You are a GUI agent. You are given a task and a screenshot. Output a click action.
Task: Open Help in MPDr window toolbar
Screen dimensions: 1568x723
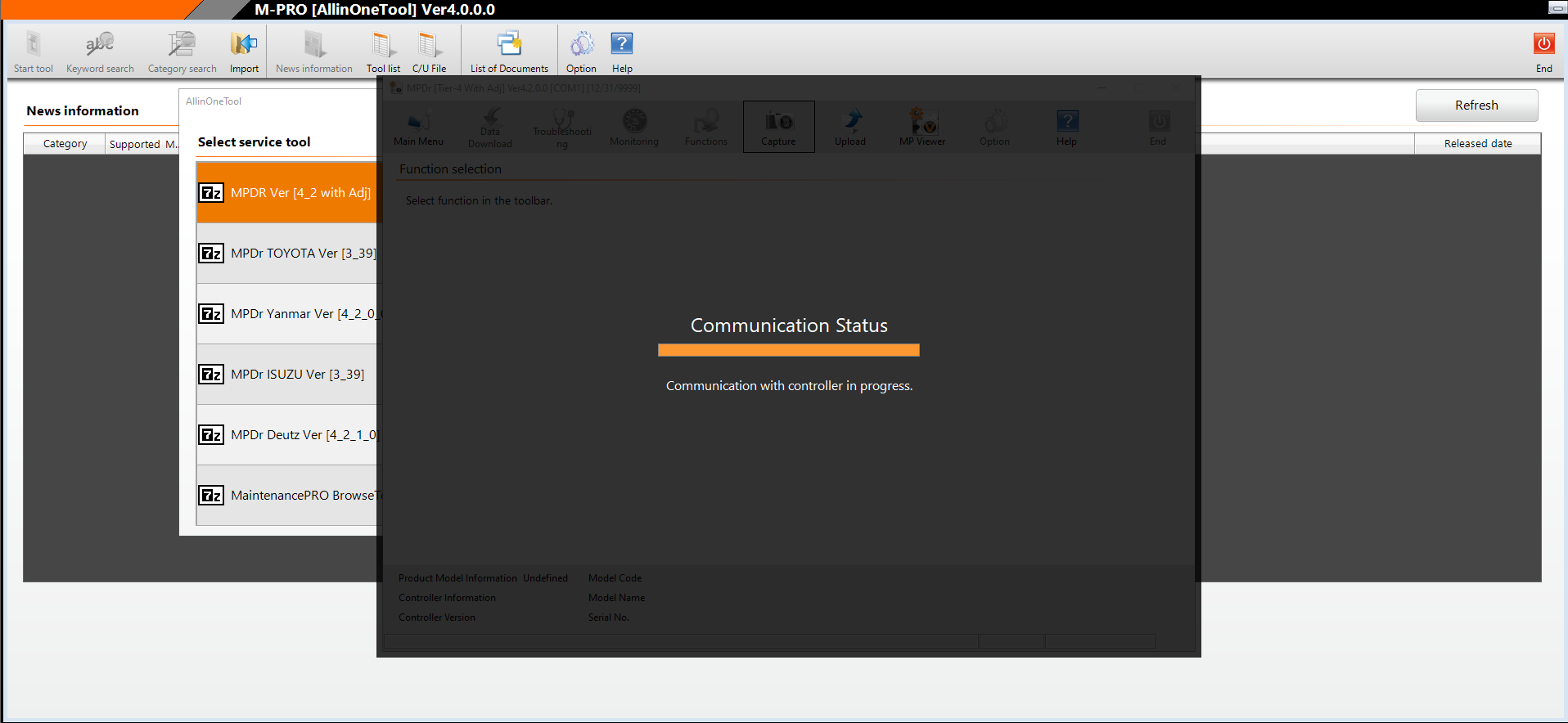(1066, 127)
